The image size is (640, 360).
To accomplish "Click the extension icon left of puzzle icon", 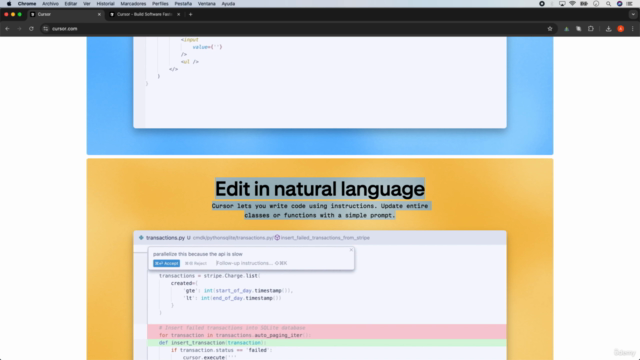I will pos(578,29).
